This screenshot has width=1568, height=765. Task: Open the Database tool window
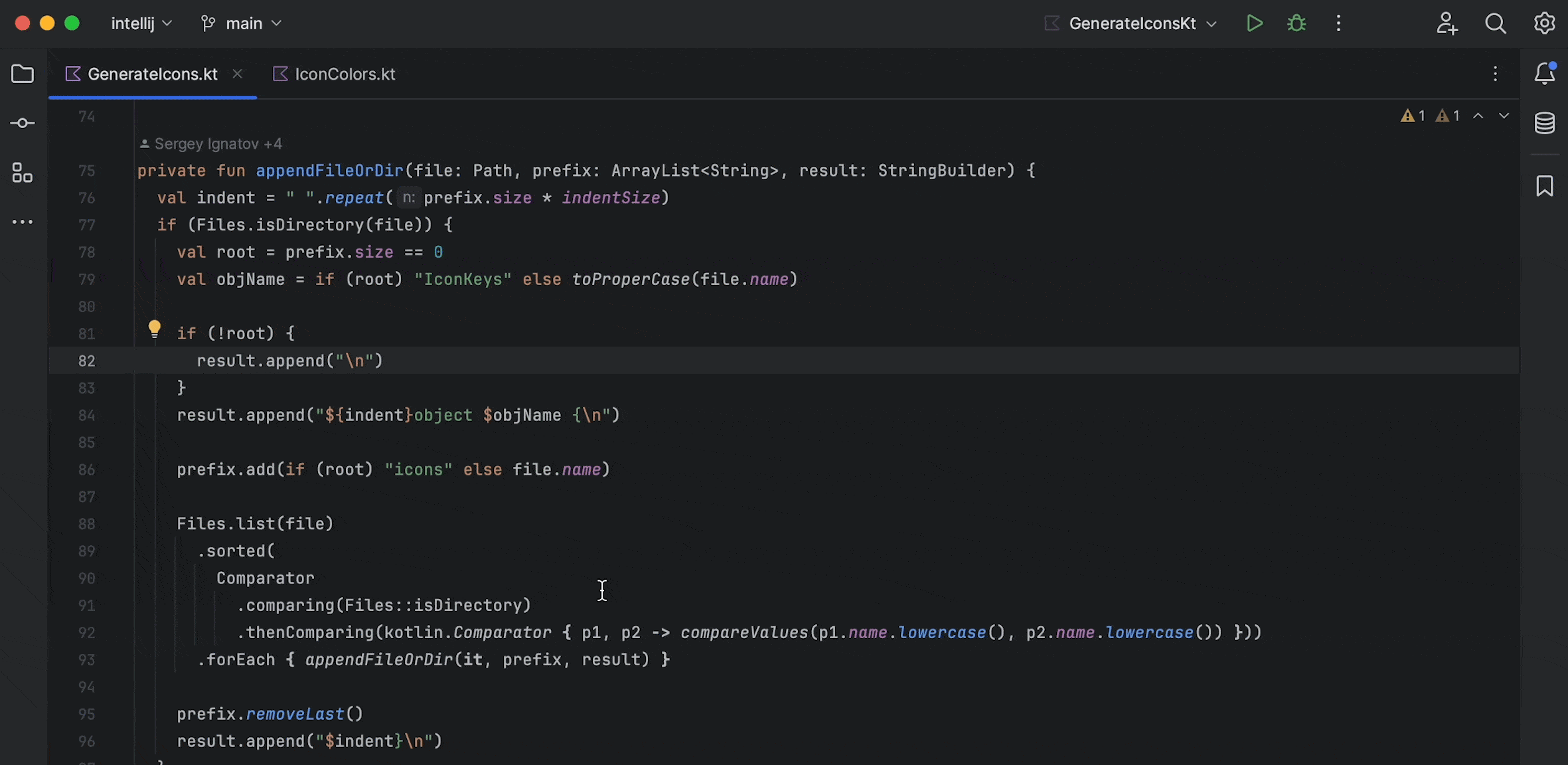pos(1545,123)
